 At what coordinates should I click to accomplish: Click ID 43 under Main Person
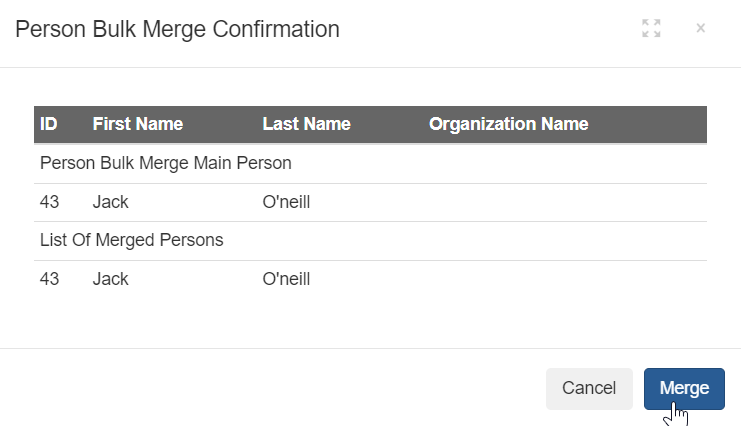[50, 202]
